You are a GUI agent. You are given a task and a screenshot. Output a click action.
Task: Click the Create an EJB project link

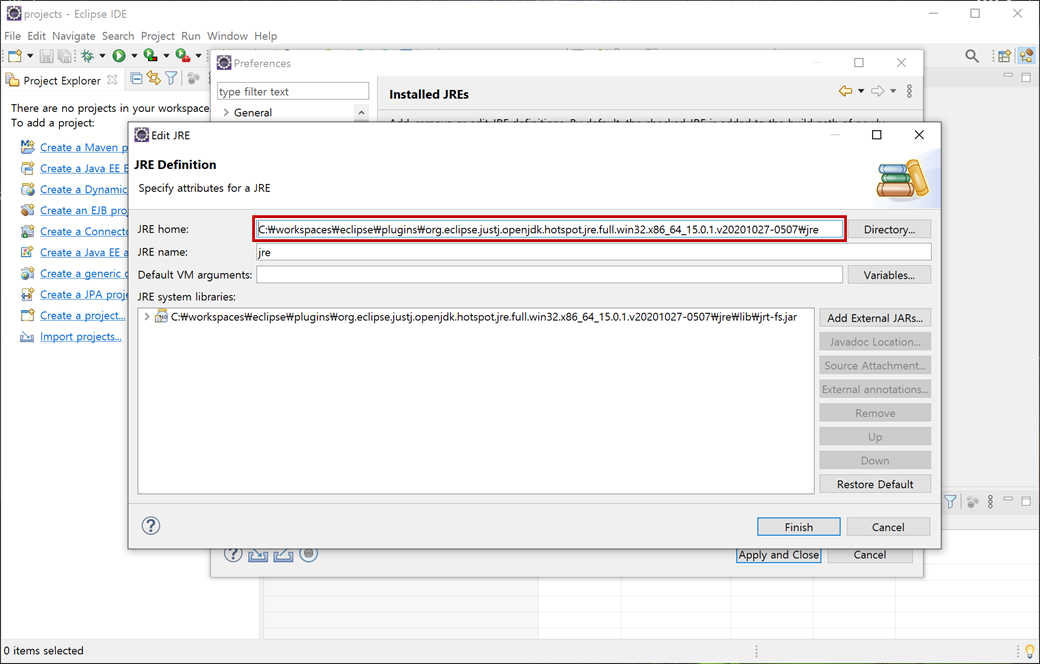coord(84,210)
